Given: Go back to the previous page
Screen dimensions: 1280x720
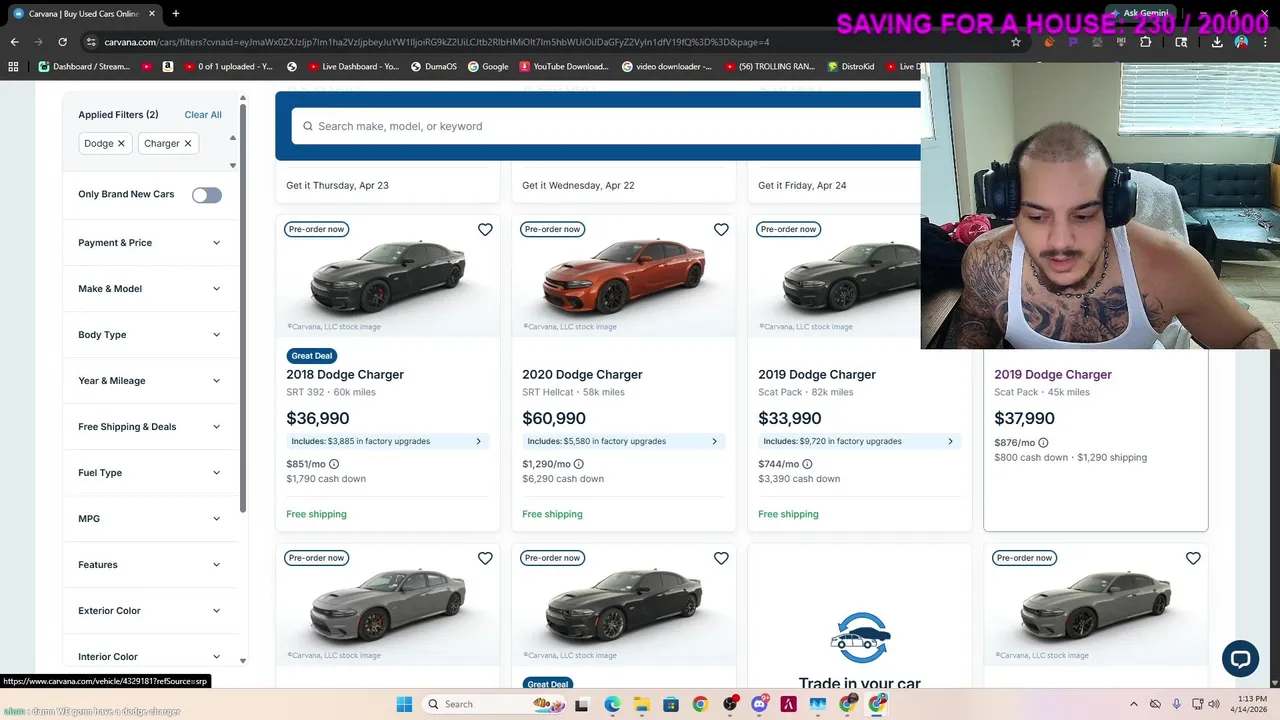Looking at the screenshot, I should tap(14, 42).
